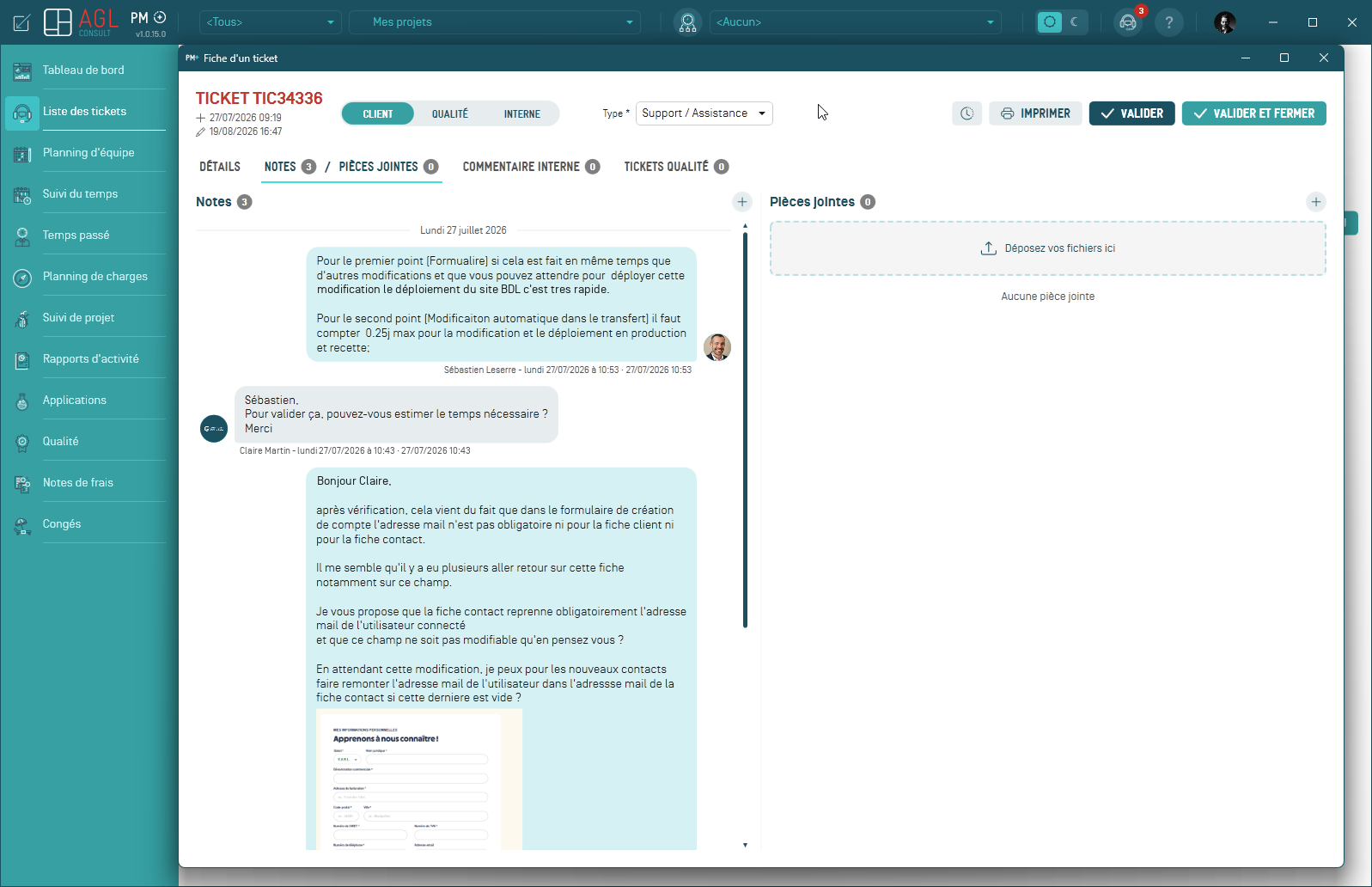Open the Mes projets dropdown

tap(495, 22)
